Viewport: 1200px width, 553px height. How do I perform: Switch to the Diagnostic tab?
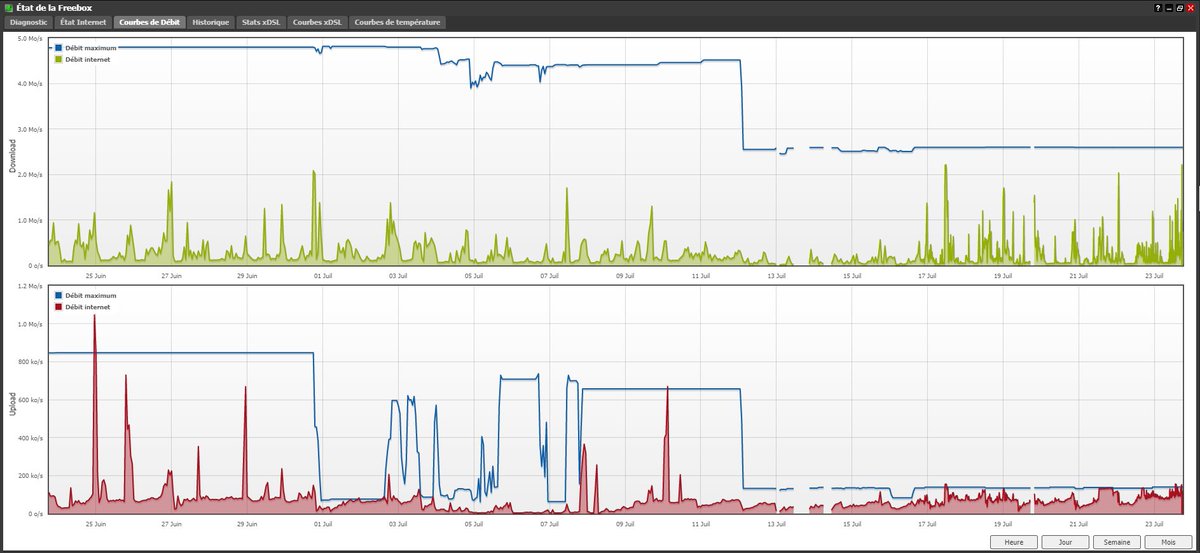[29, 22]
